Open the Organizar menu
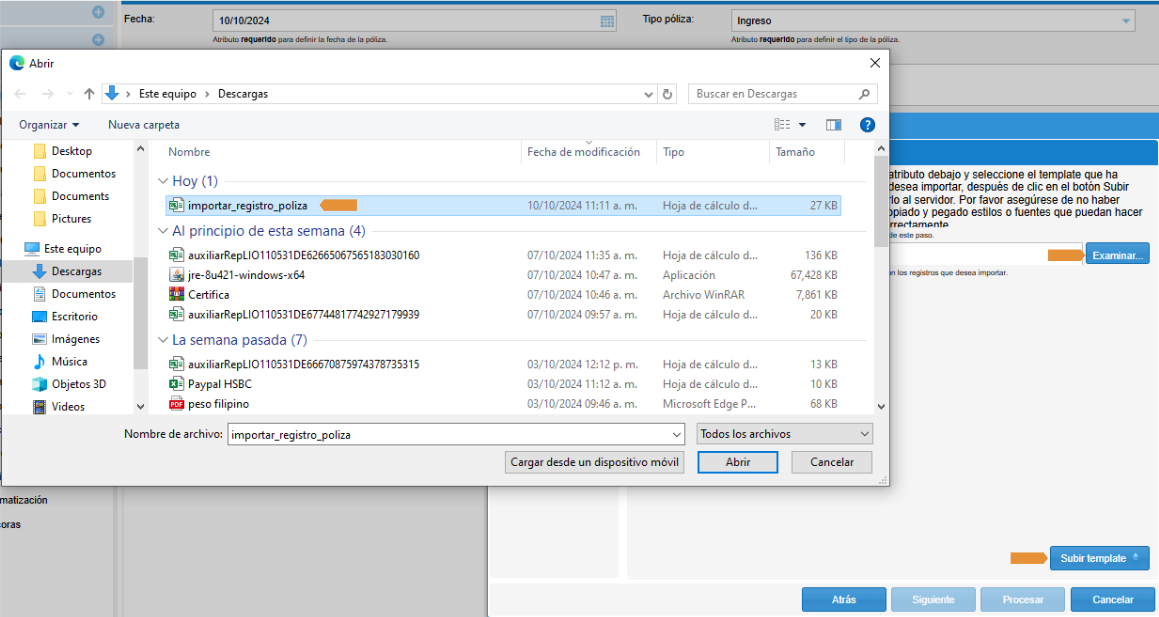The width and height of the screenshot is (1159, 617). coord(49,125)
